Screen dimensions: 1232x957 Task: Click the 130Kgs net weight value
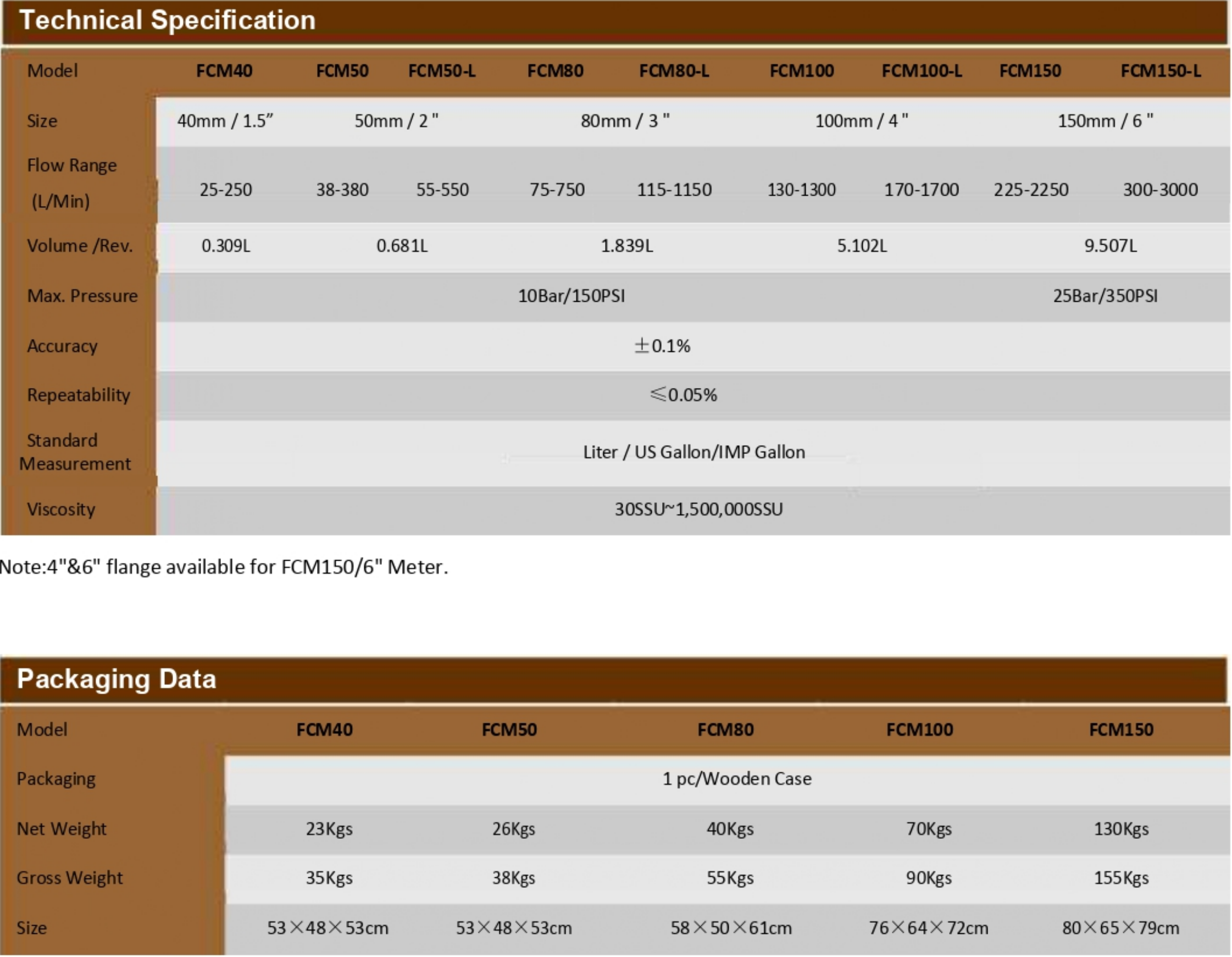(x=1121, y=829)
